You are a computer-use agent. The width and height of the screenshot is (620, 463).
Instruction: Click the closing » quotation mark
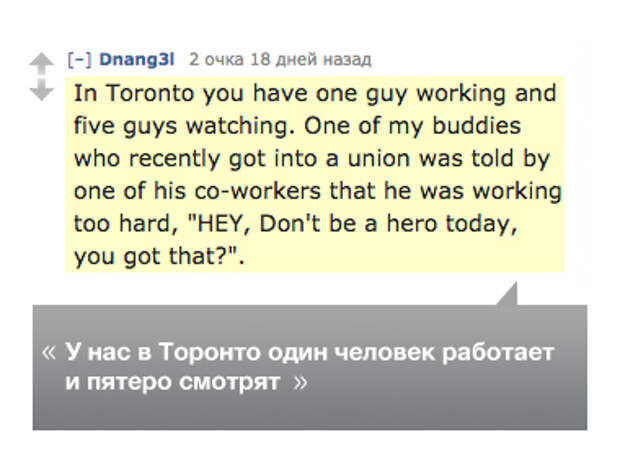pyautogui.click(x=300, y=382)
